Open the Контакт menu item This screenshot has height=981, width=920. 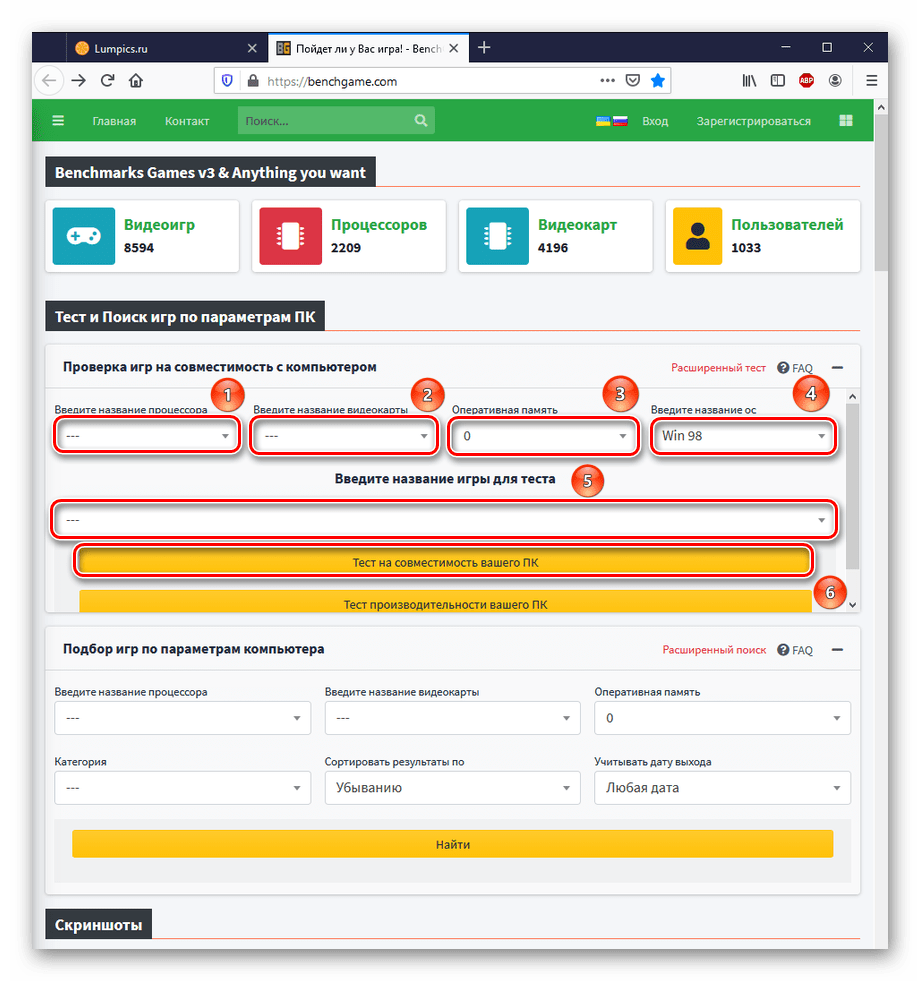[x=187, y=121]
